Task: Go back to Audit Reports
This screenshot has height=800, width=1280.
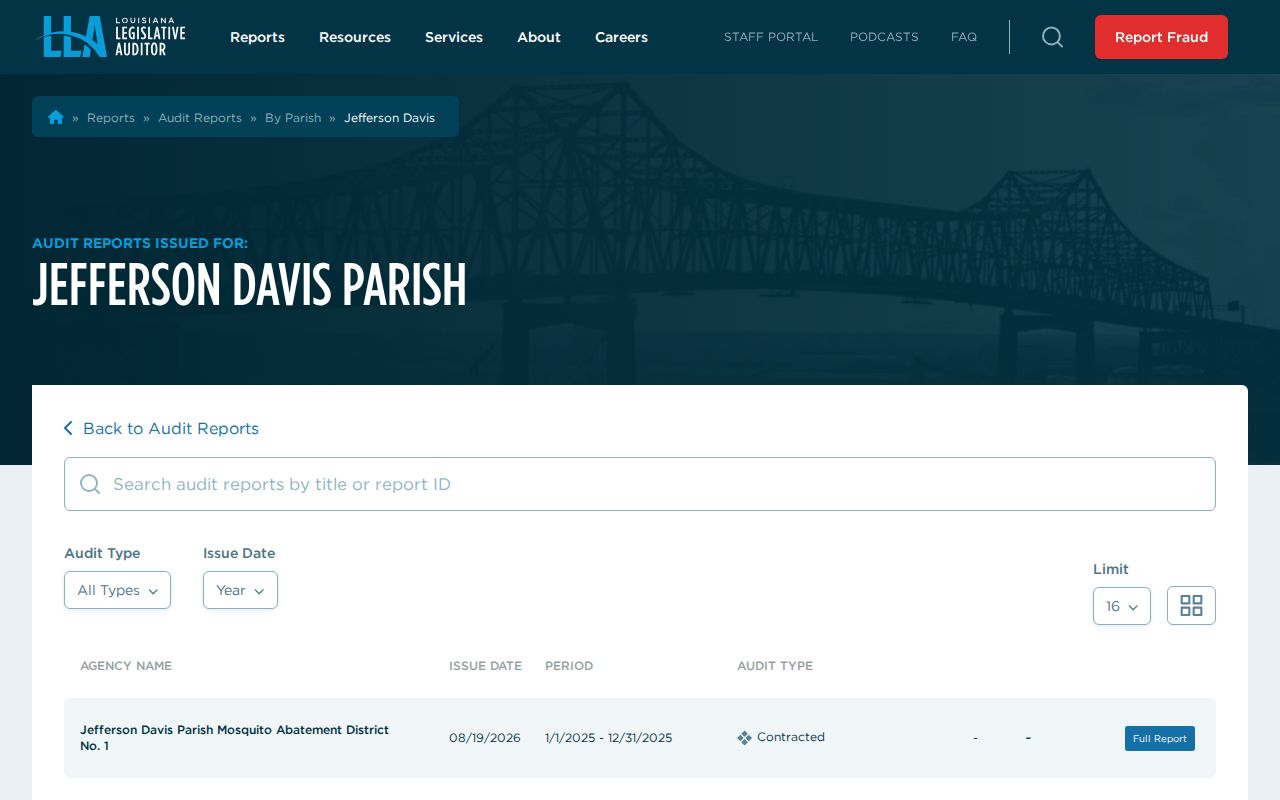Action: (171, 428)
